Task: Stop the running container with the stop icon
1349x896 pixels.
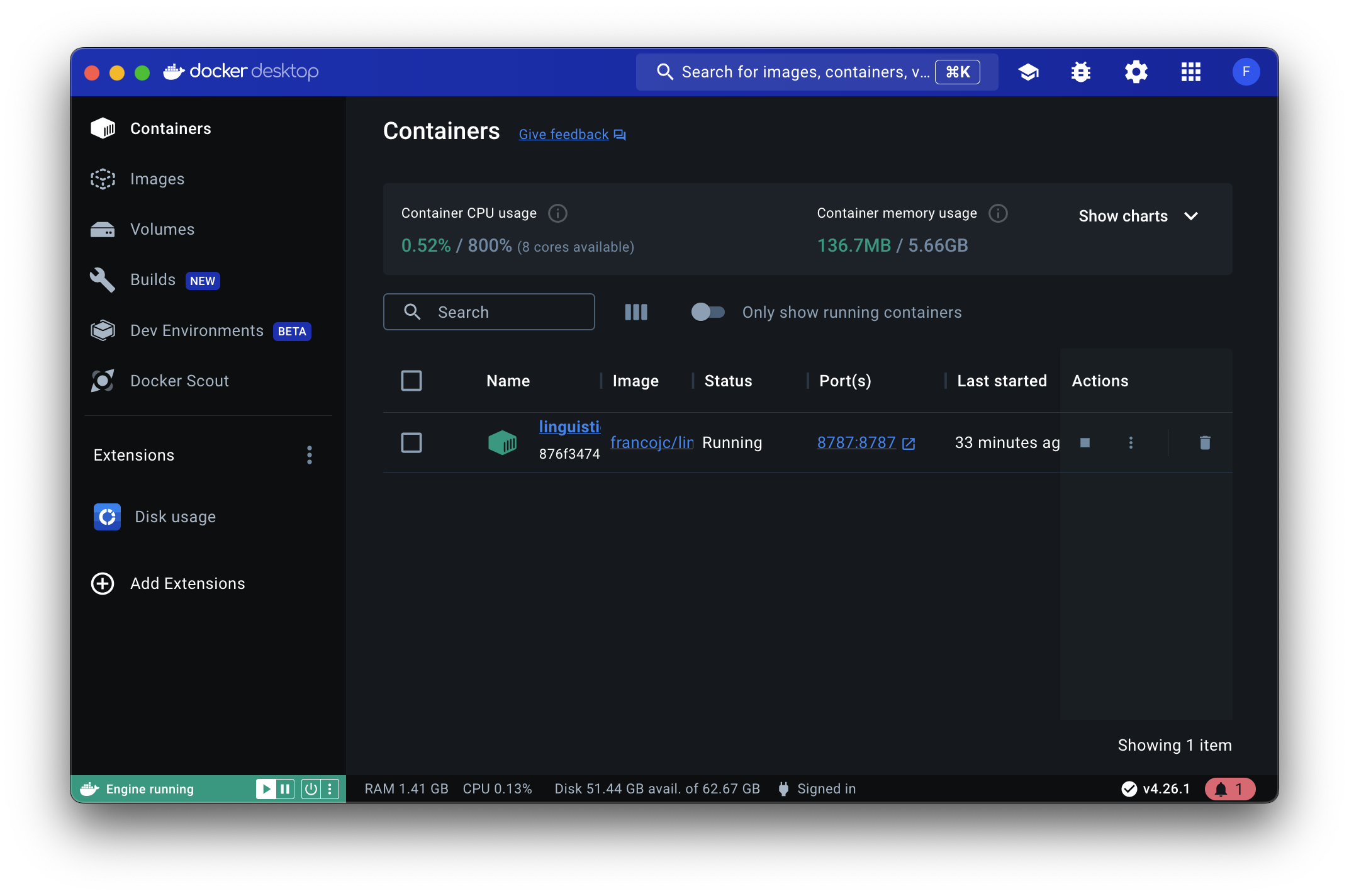Action: pos(1085,442)
